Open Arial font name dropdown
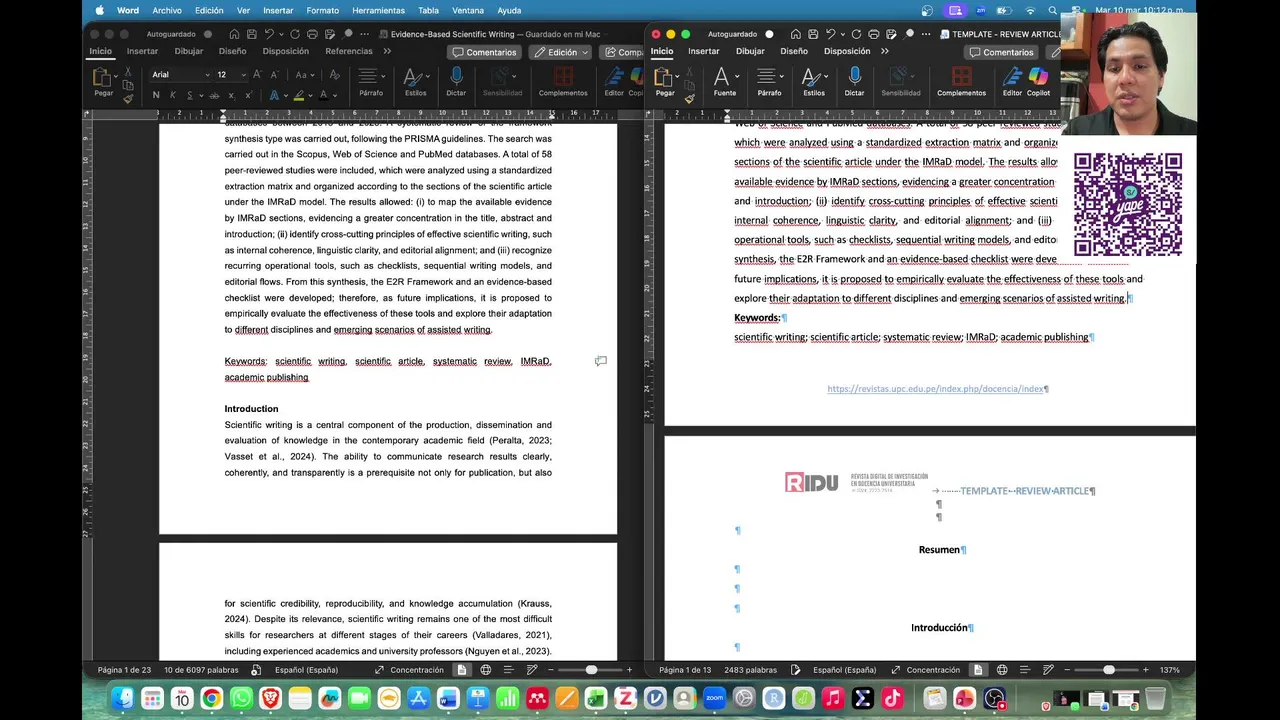The image size is (1280, 720). click(208, 74)
